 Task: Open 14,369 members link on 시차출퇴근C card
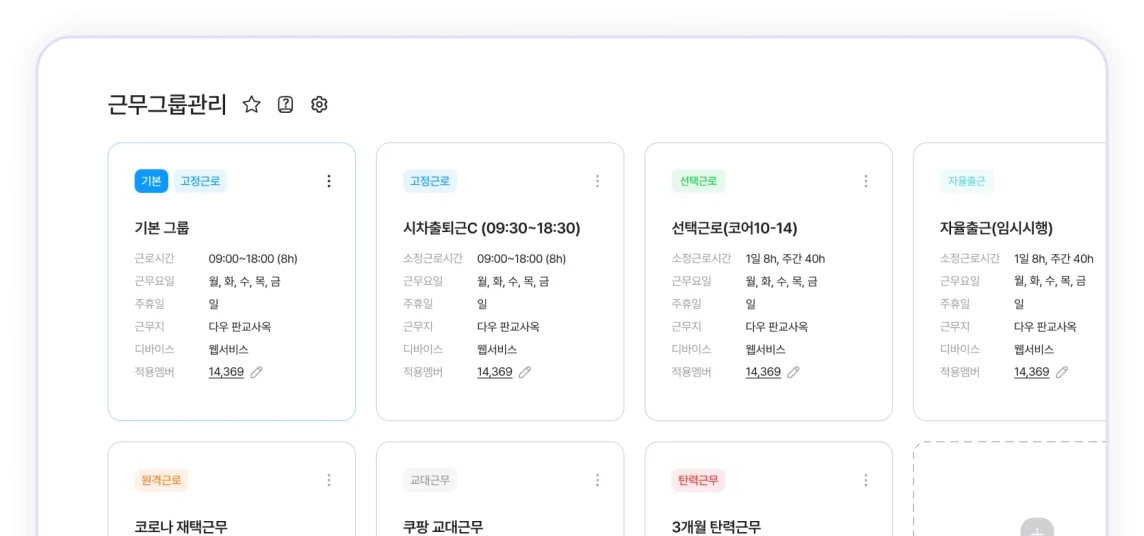pos(495,372)
